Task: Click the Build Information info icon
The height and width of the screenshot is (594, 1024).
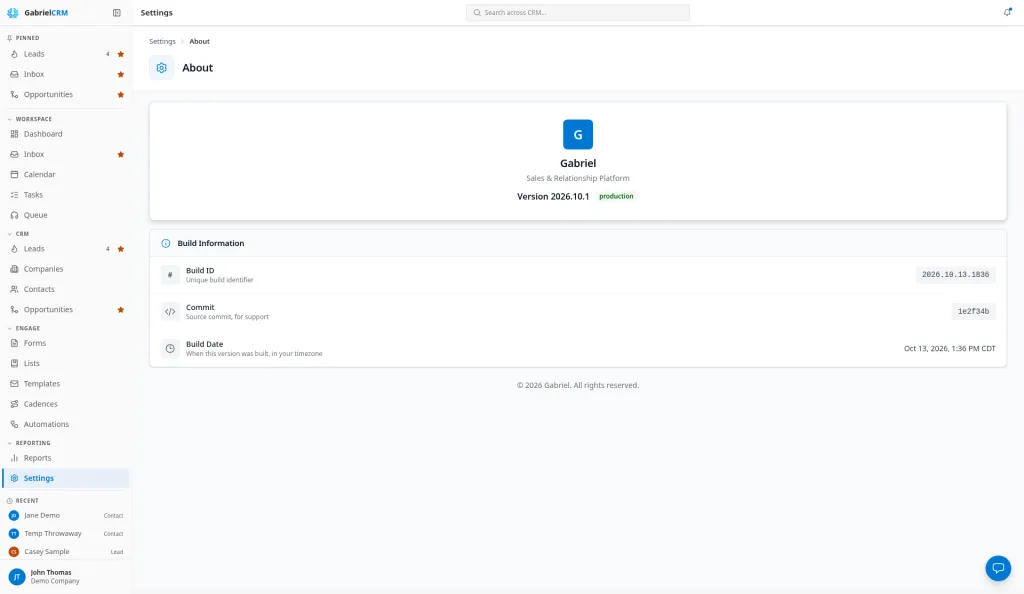Action: (x=166, y=243)
